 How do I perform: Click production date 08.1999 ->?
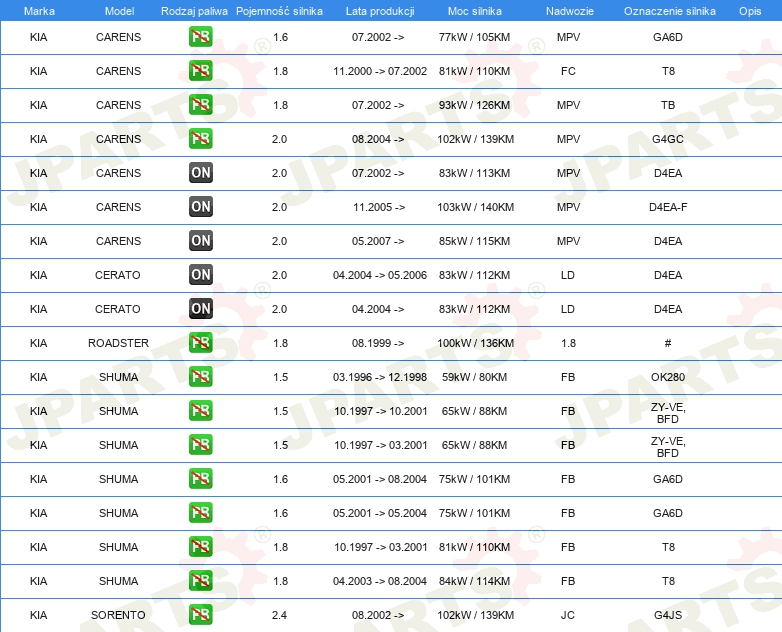point(378,343)
